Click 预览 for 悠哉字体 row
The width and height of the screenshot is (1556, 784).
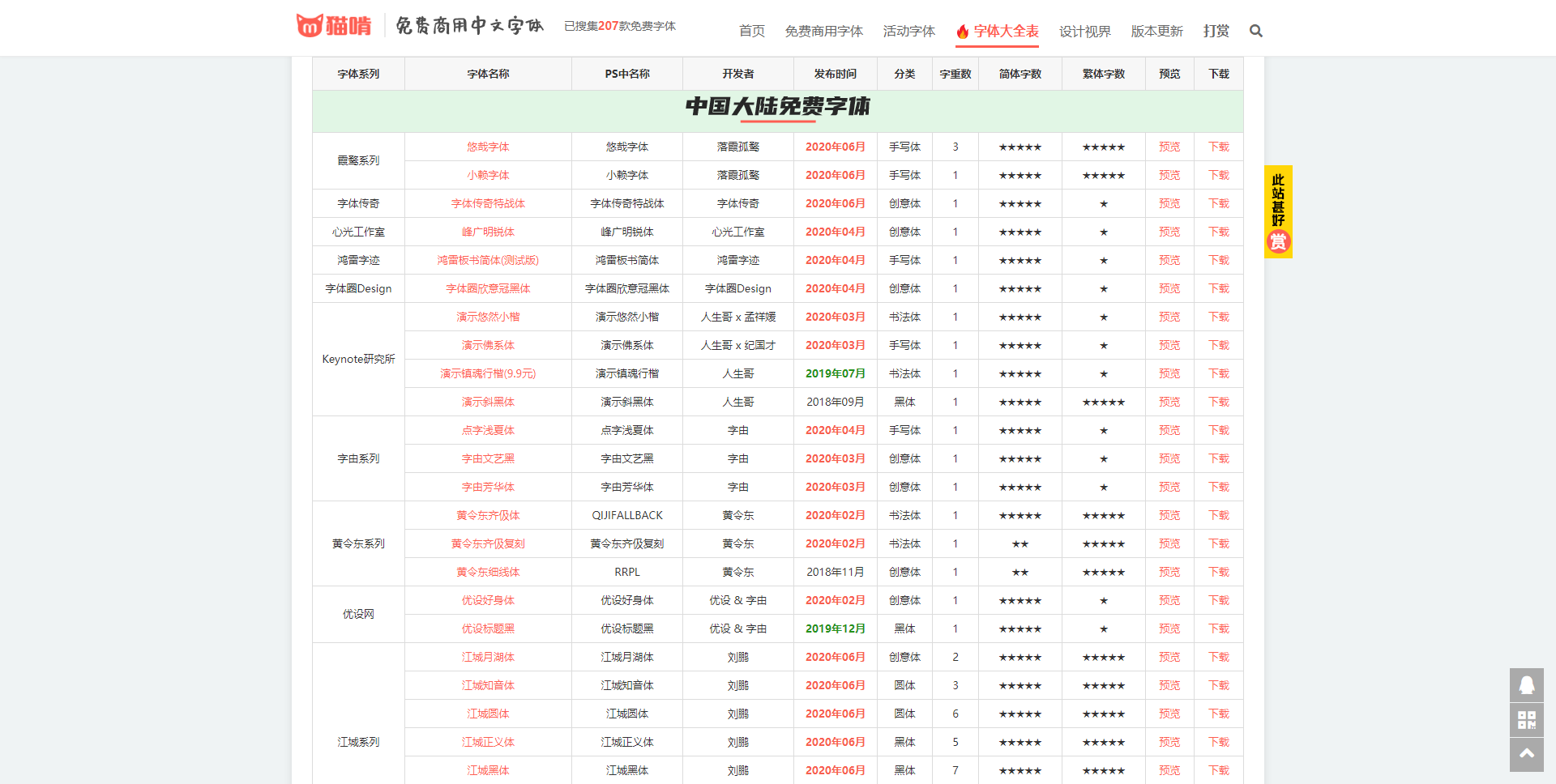point(1169,147)
